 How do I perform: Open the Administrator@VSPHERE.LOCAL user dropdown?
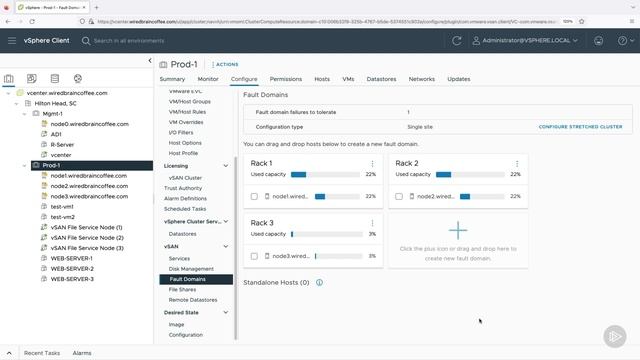coord(525,40)
